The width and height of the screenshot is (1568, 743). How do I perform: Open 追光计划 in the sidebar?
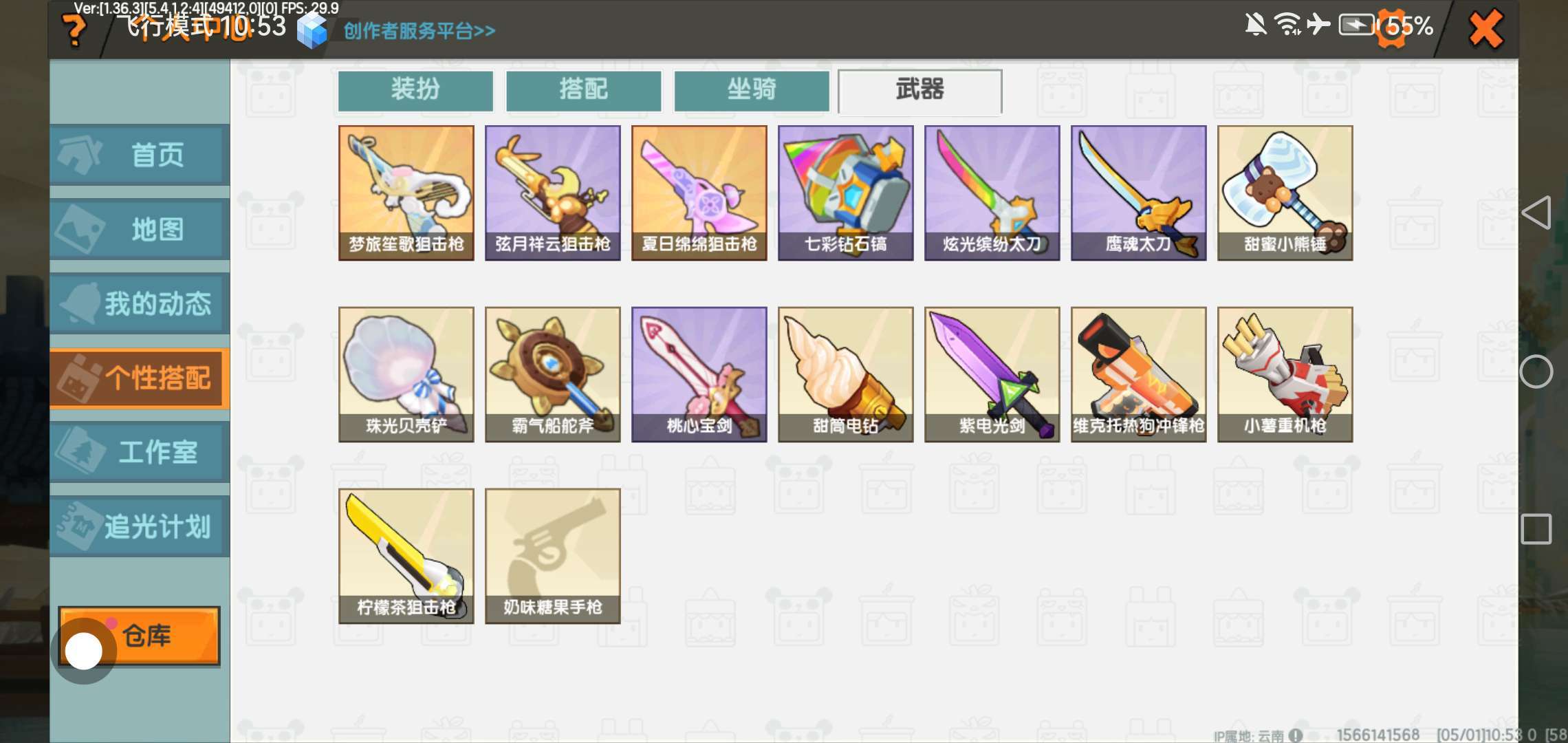(x=140, y=526)
